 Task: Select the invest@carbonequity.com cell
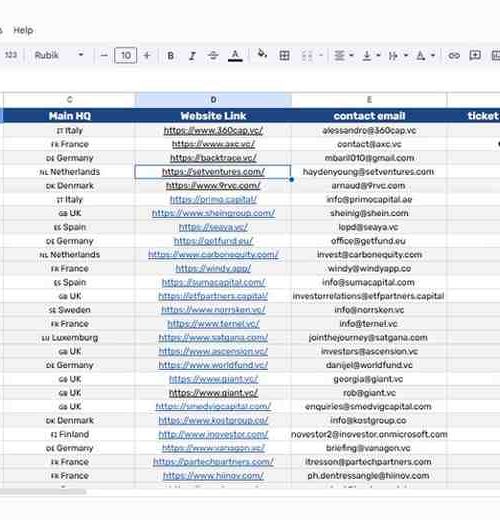369,255
